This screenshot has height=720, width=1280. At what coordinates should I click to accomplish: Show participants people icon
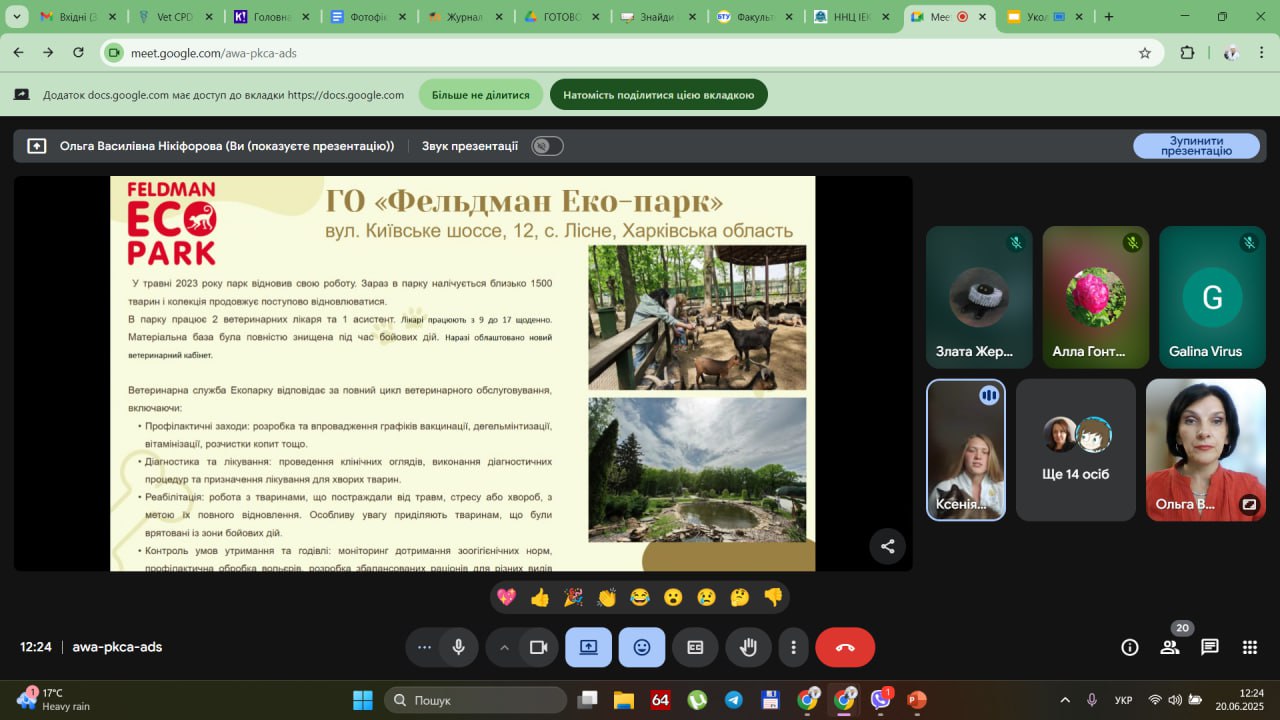(x=1170, y=647)
